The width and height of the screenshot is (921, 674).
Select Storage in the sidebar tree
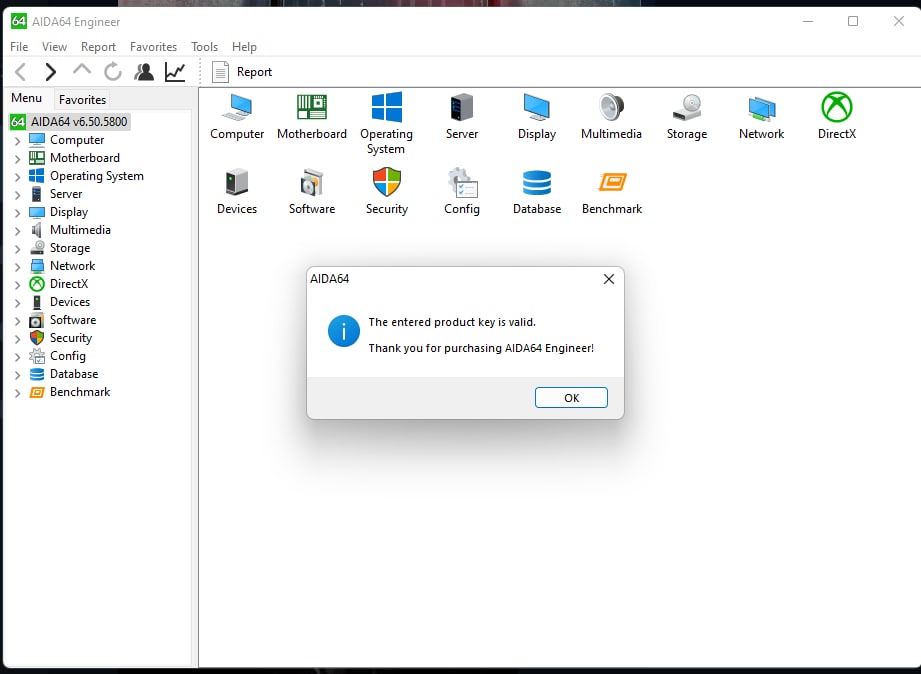pos(70,248)
